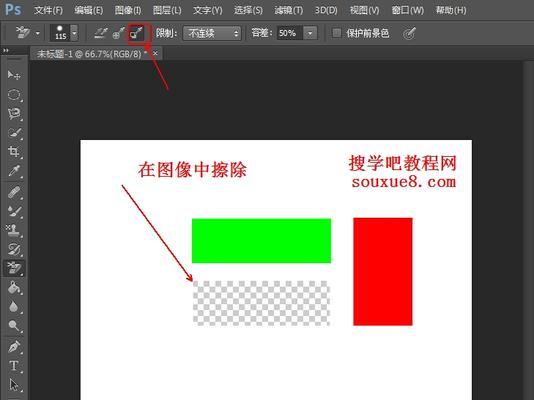Open the 图像(I) menu
The height and width of the screenshot is (400, 534).
point(128,10)
